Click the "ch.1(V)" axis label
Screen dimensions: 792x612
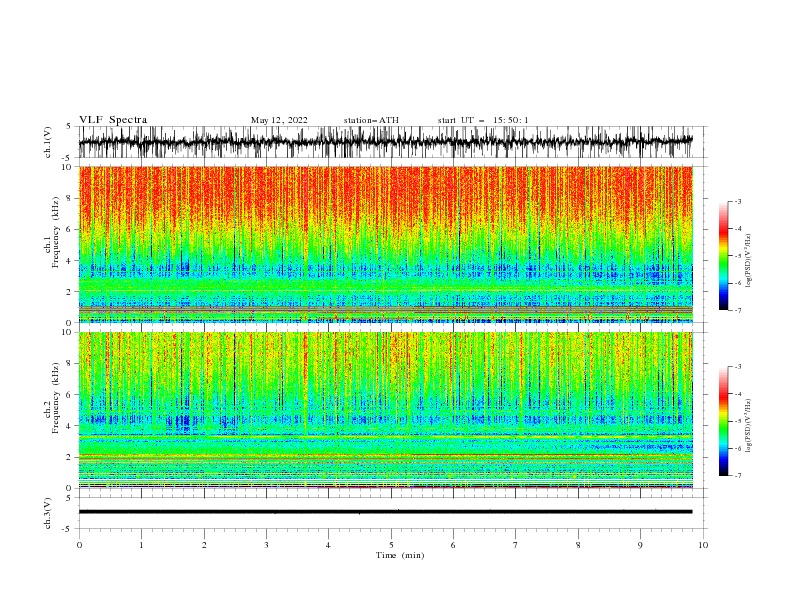pyautogui.click(x=48, y=142)
